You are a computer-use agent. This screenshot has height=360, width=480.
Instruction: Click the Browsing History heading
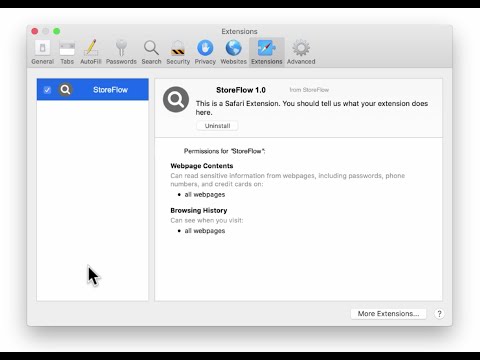click(x=199, y=210)
